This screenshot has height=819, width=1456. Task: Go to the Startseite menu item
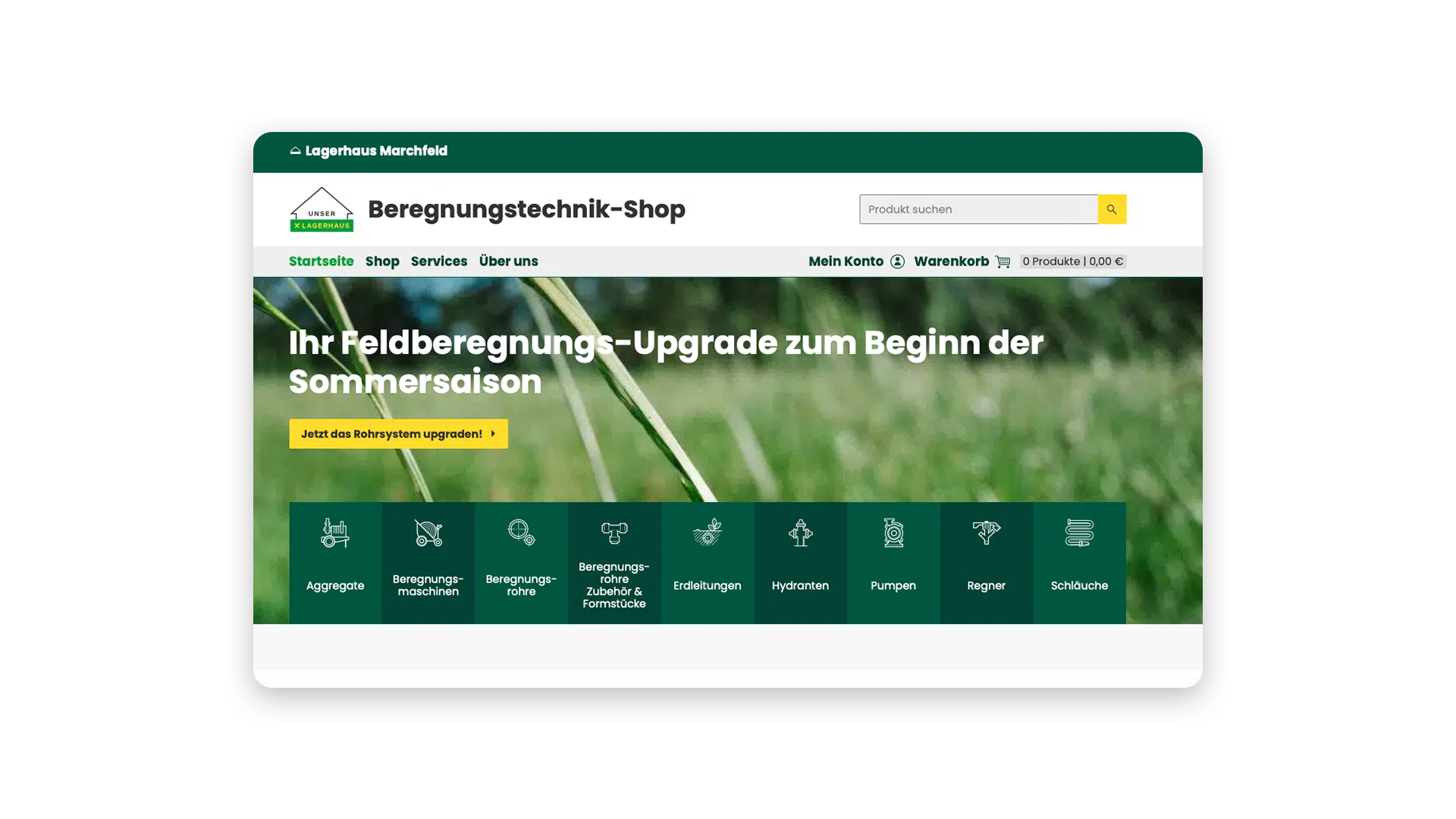coord(321,262)
